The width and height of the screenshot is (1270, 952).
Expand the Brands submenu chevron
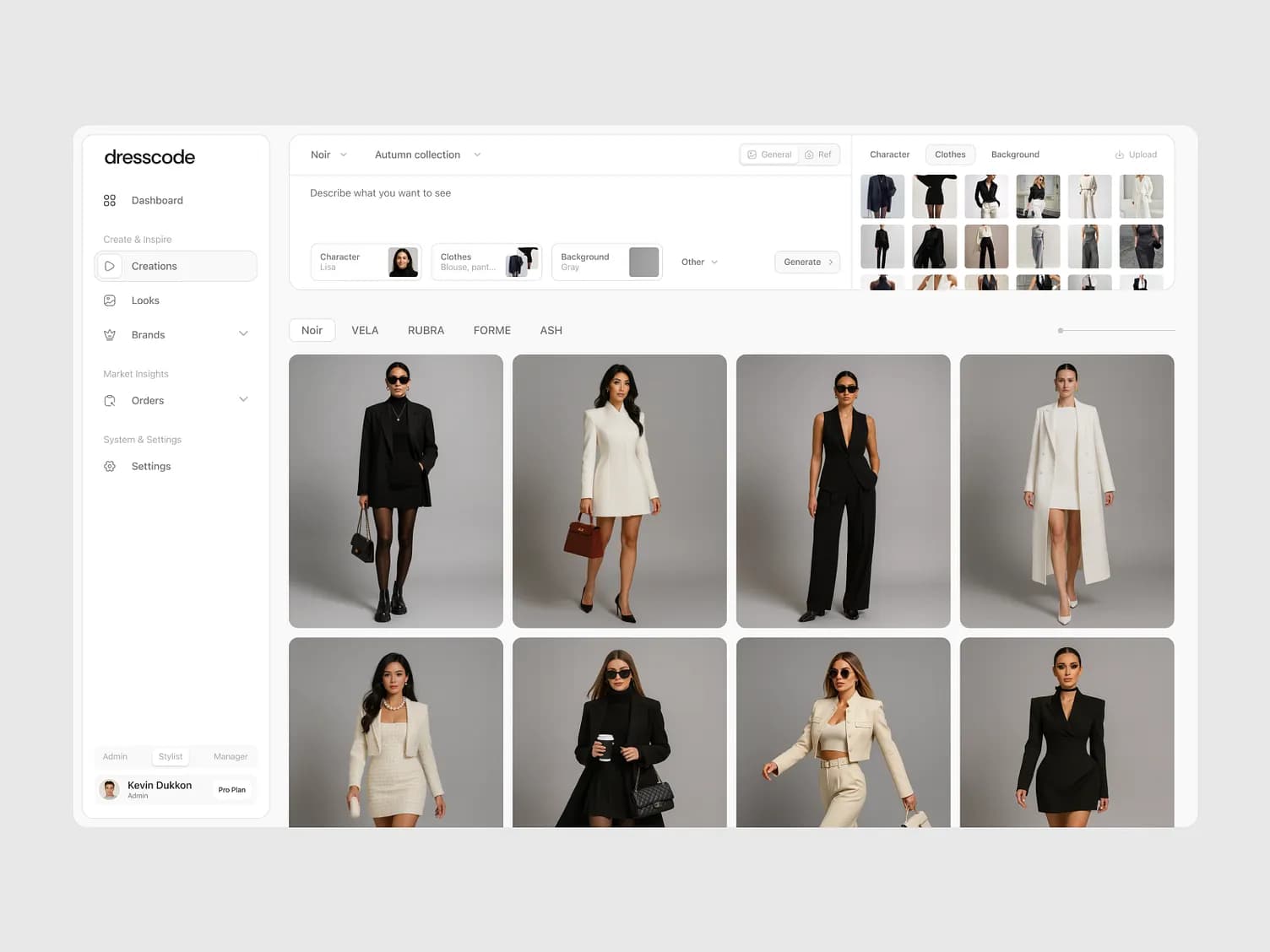pos(243,334)
